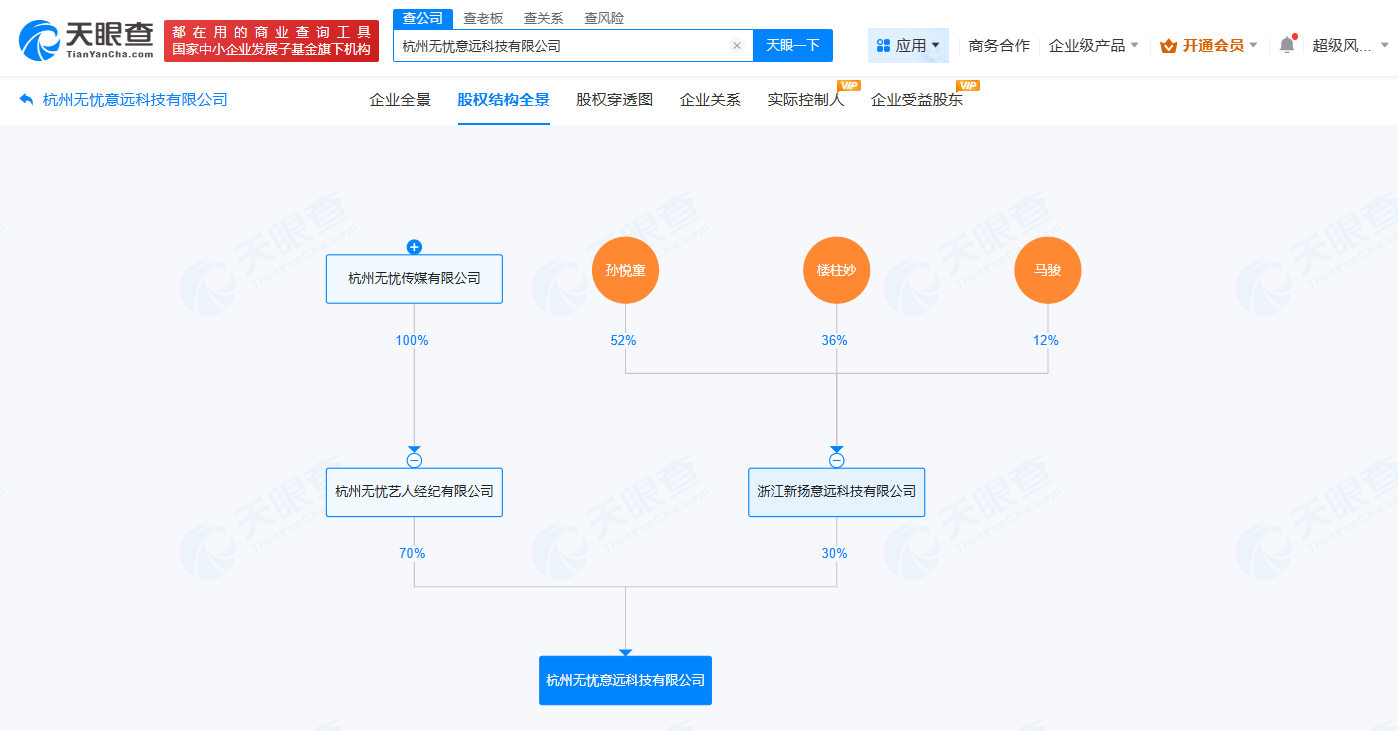Expand 杭州无忧传媒有限公司 with the plus icon

pos(414,247)
